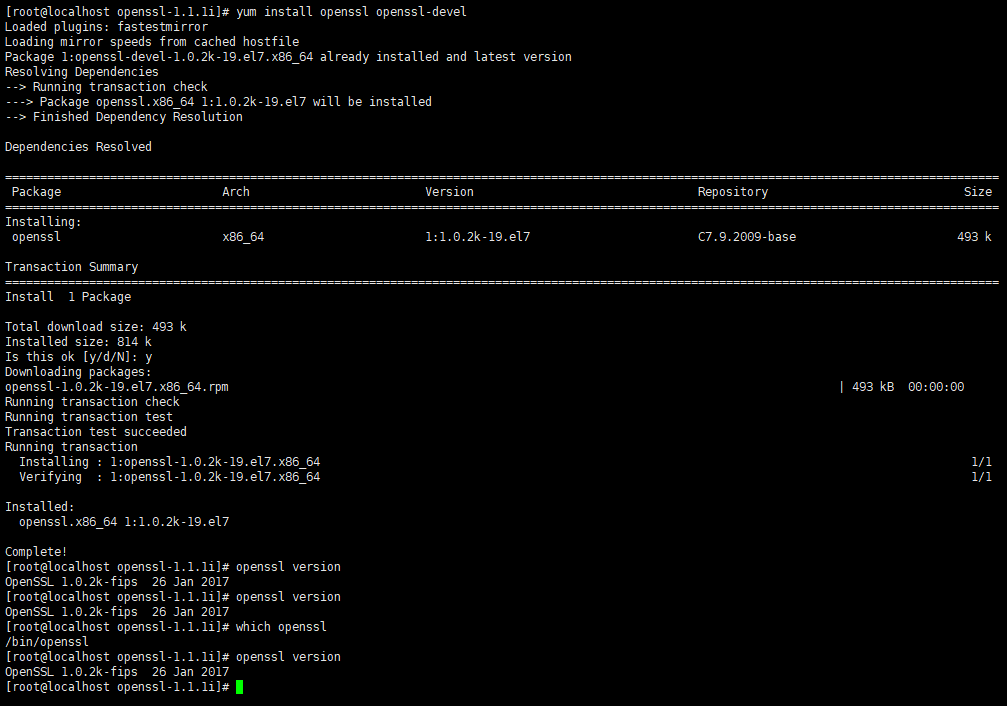Click 'Installing:' section label
The height and width of the screenshot is (706, 1007).
44,222
